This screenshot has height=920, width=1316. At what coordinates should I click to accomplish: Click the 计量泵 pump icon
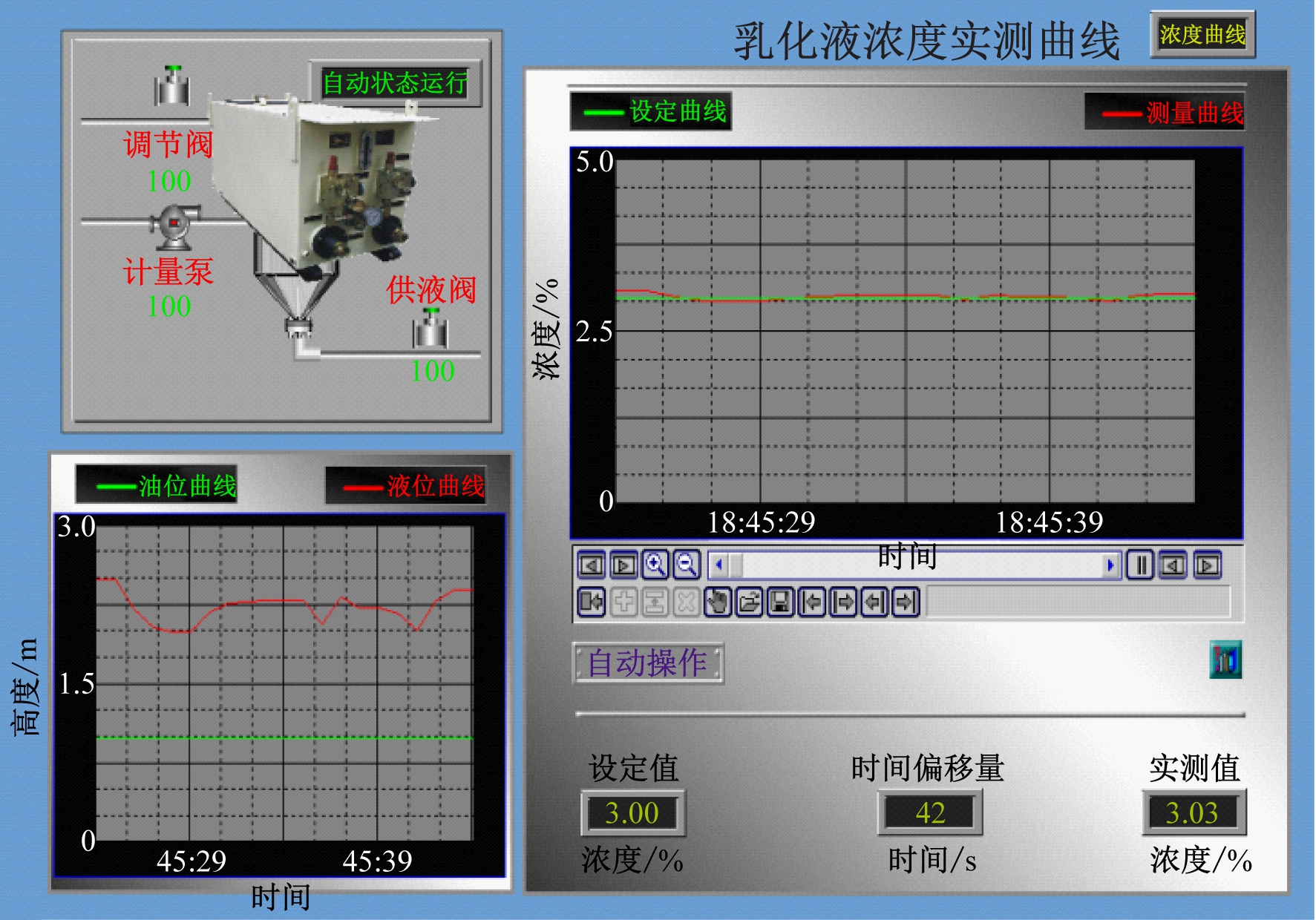(174, 225)
